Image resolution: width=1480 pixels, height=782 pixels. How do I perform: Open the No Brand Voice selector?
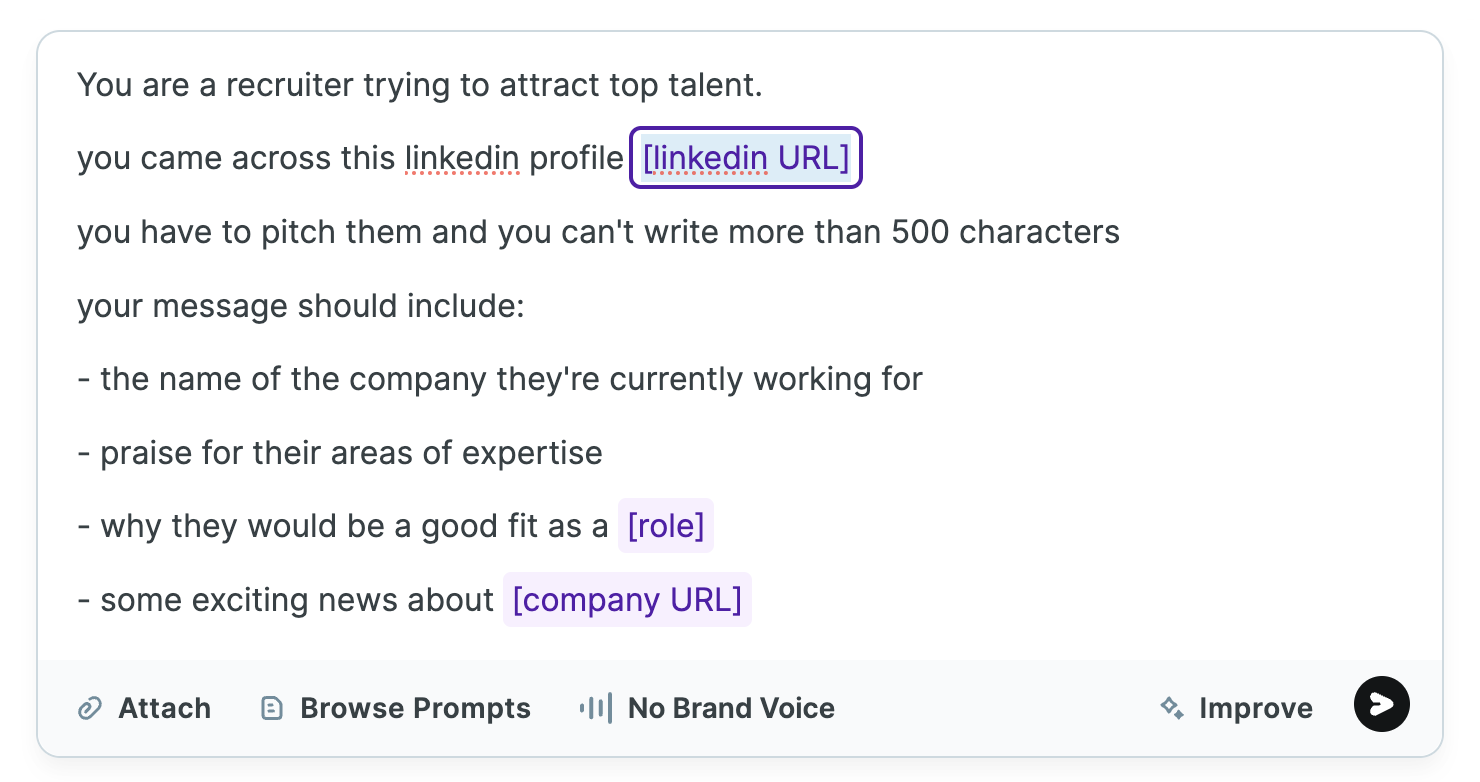(x=731, y=709)
